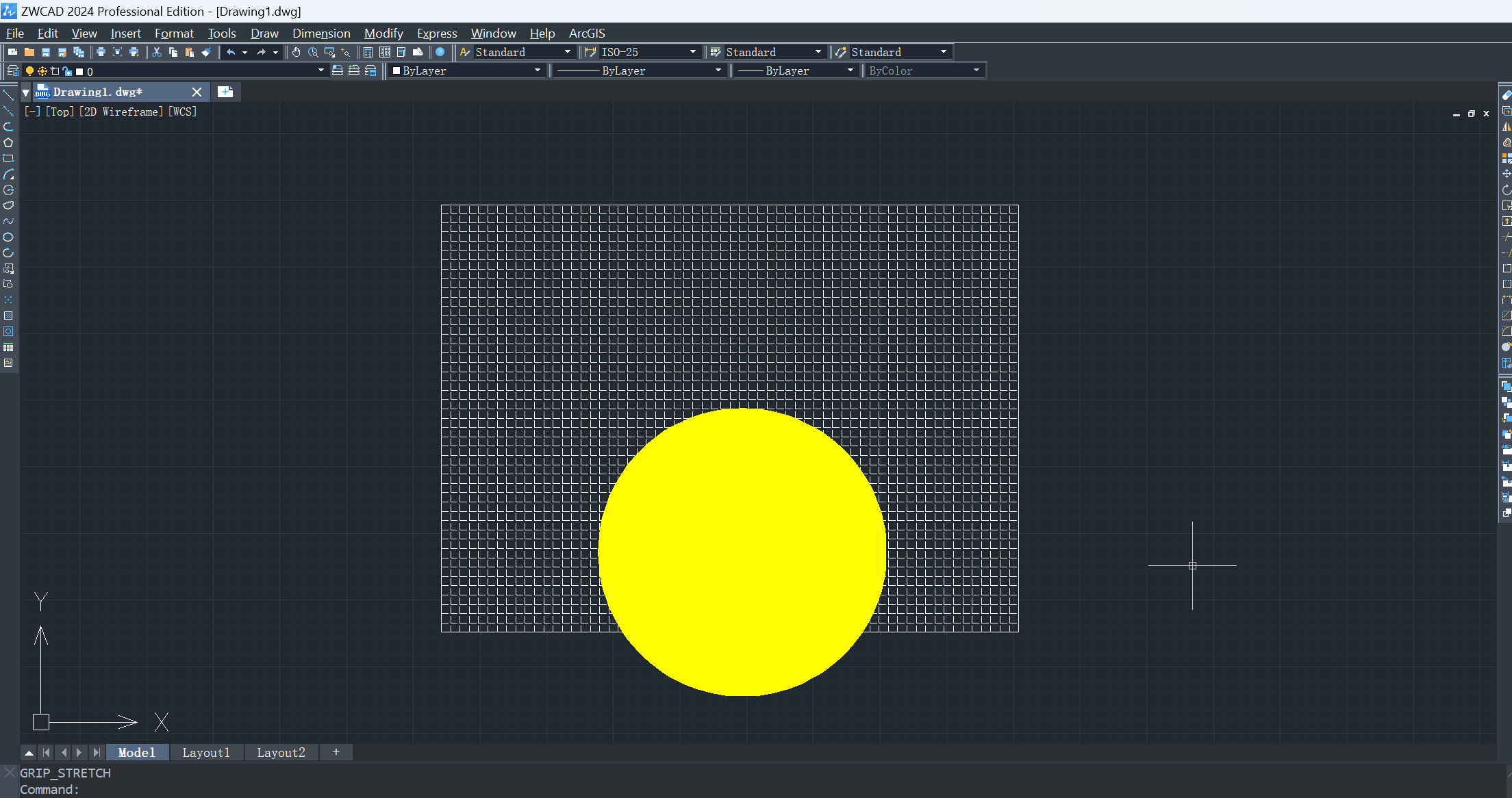Select the Rectangle tool
The width and height of the screenshot is (1512, 798).
coord(8,158)
